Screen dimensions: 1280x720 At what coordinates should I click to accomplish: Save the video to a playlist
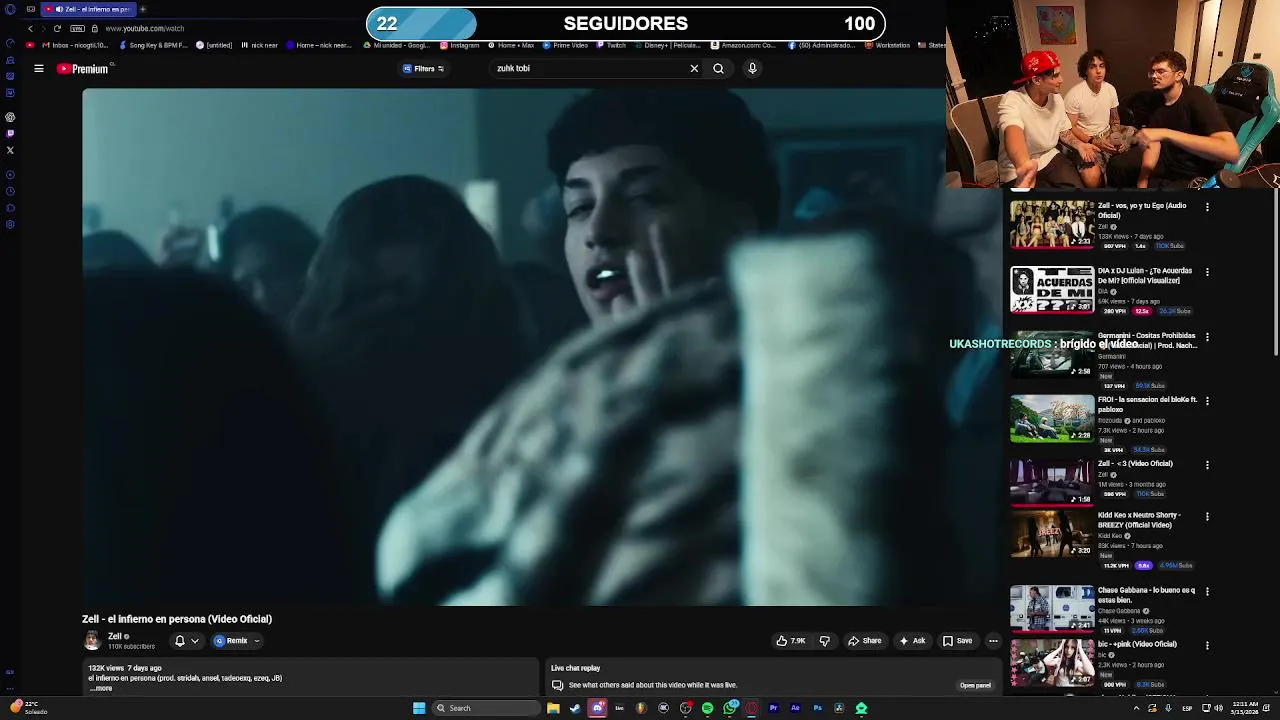[x=957, y=641]
